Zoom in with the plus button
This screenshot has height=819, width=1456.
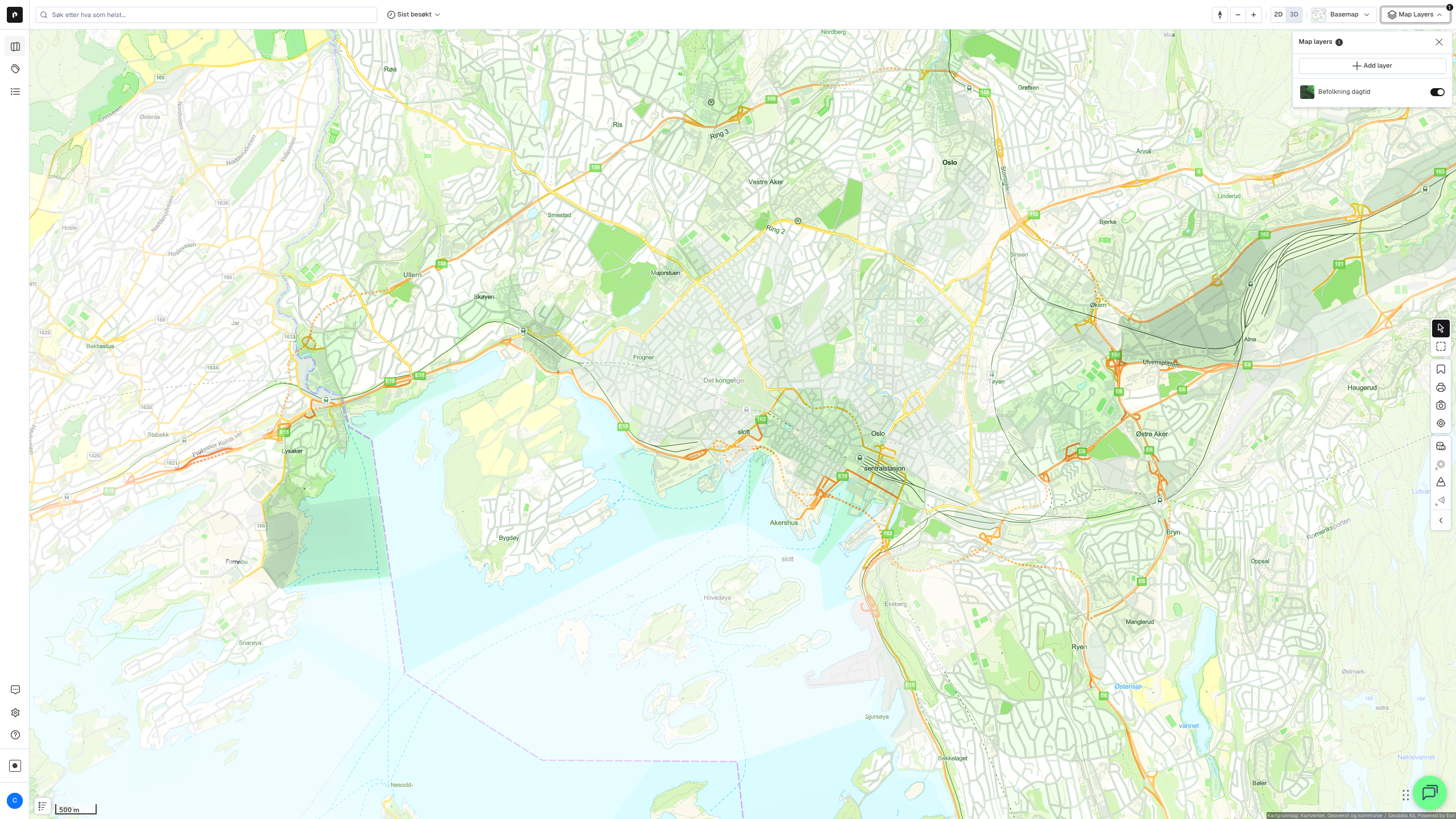1254,15
